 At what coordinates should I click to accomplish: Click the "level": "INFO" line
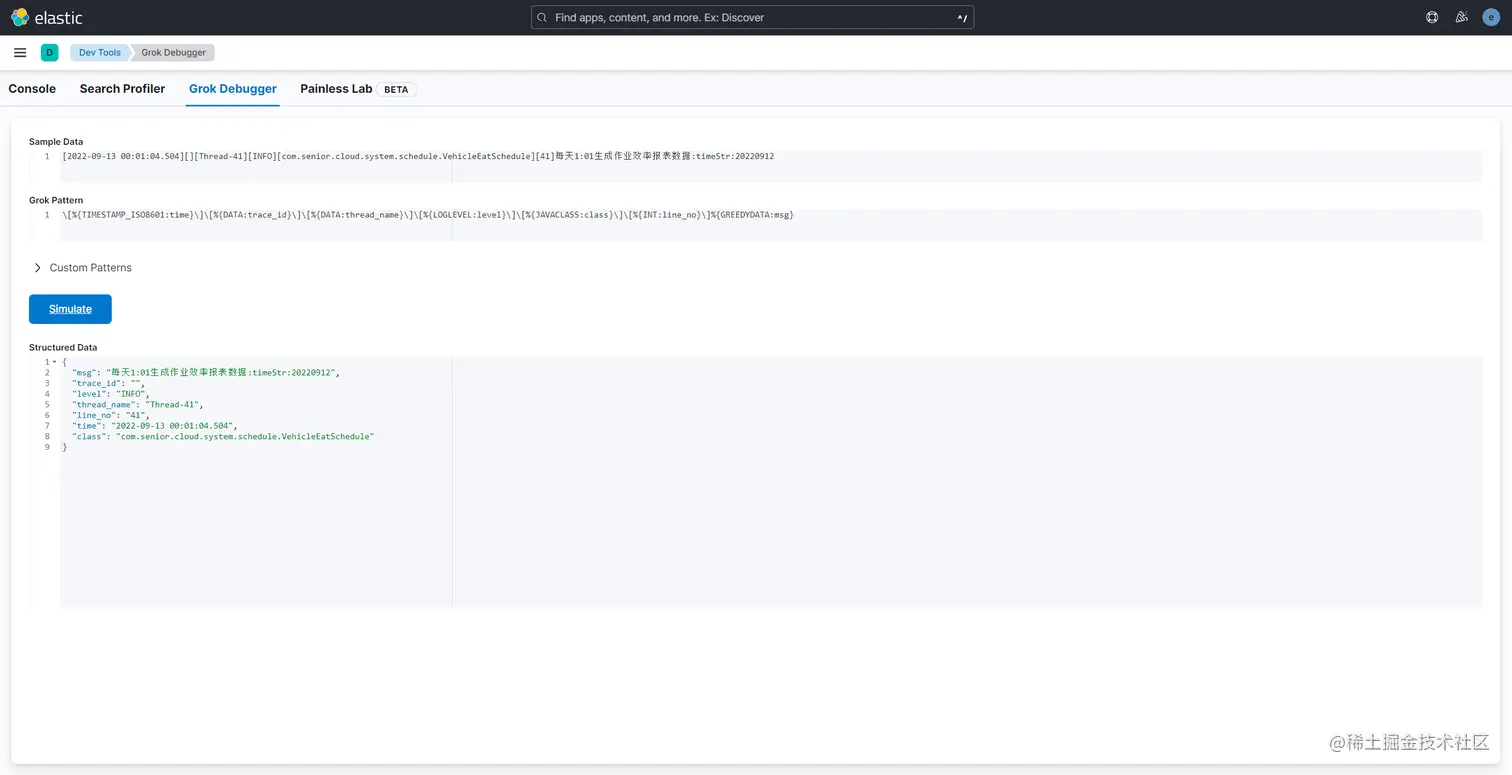pos(110,394)
